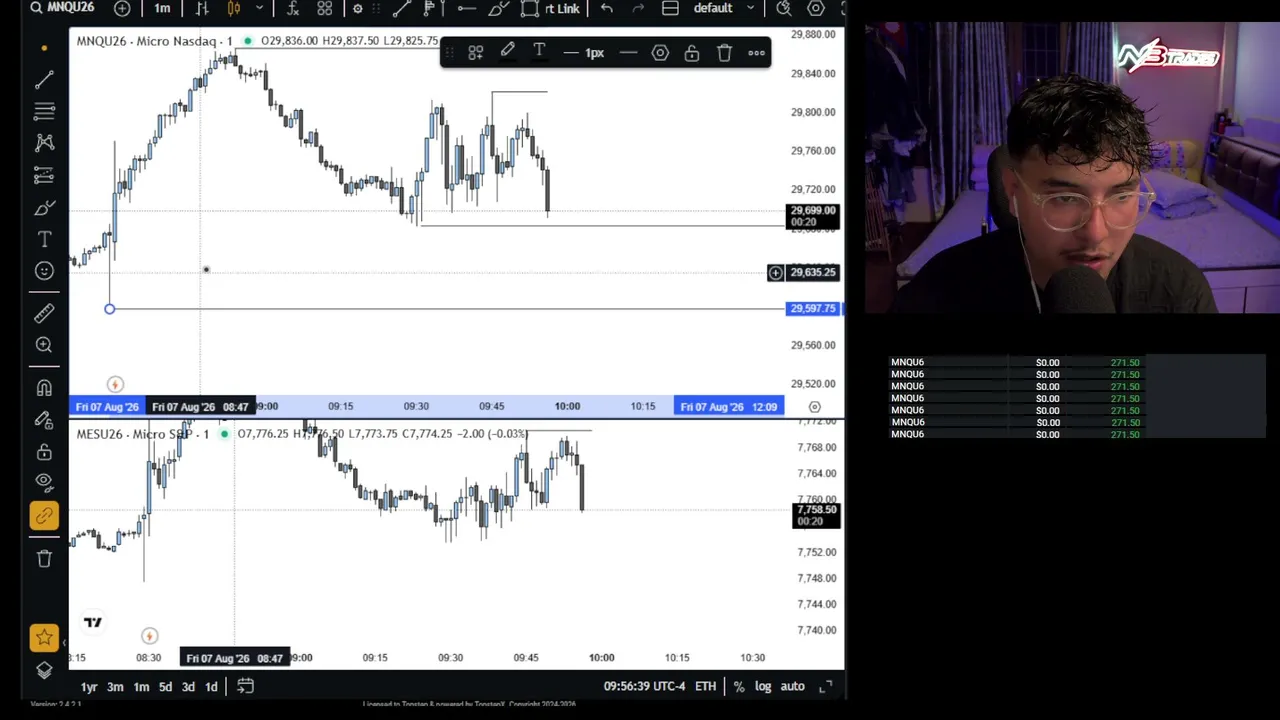
Task: Select the bars chart style icon
Action: point(202,8)
